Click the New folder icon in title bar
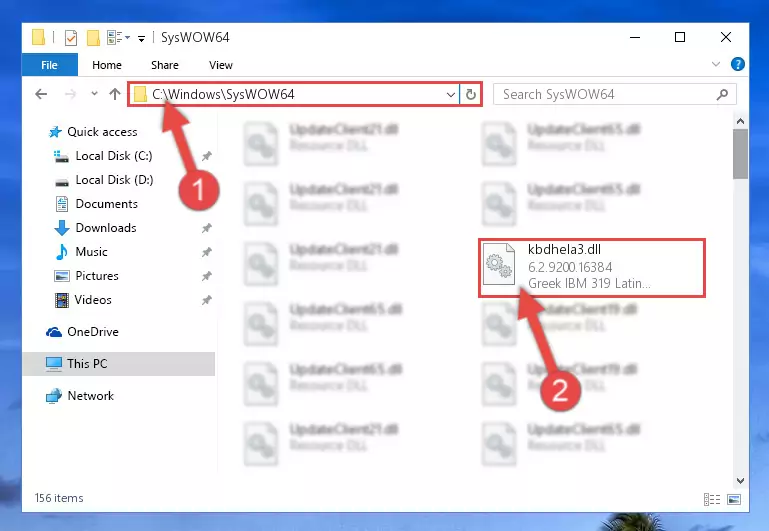The width and height of the screenshot is (769, 531). coord(93,38)
